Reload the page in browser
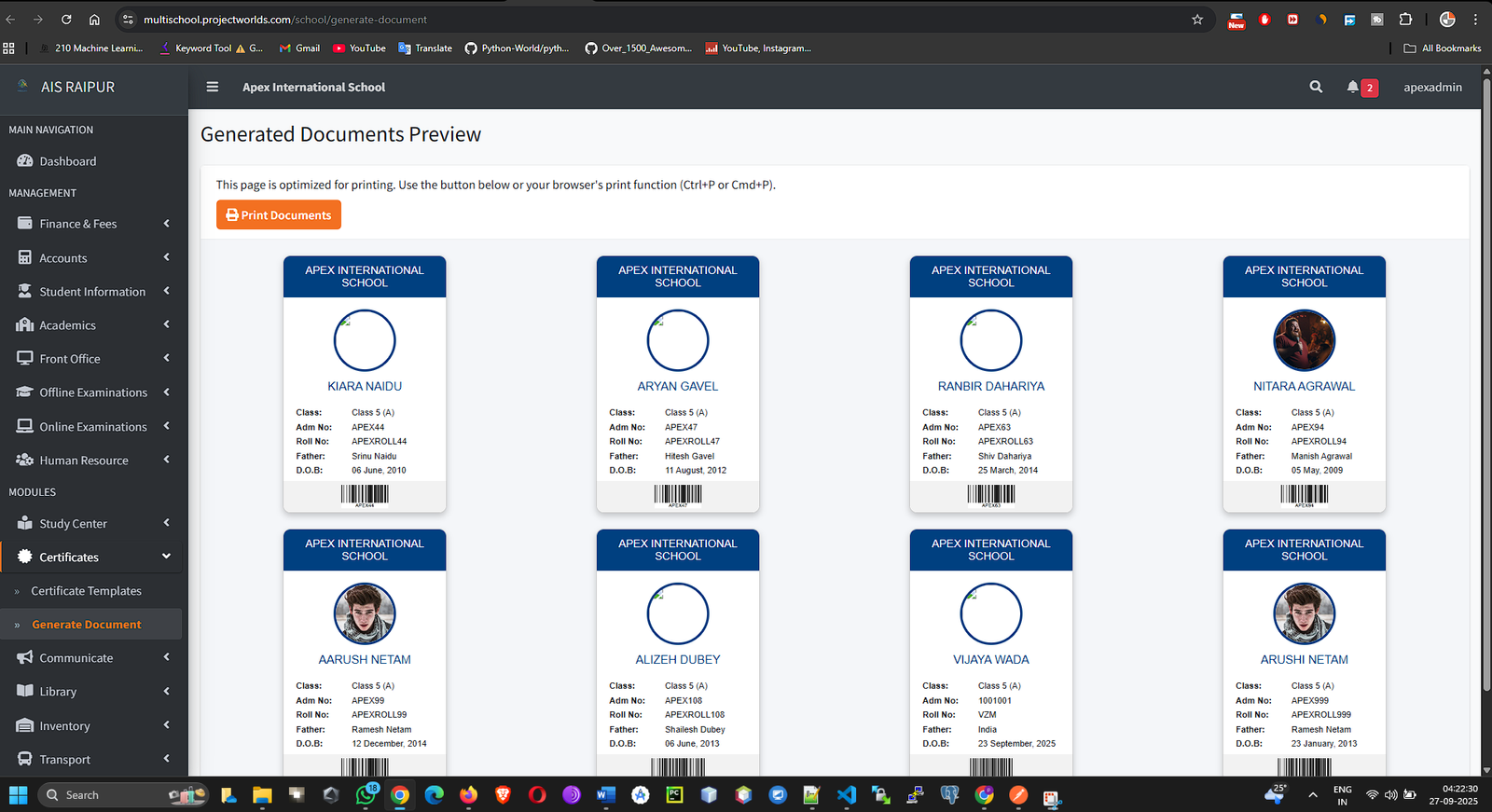This screenshot has height=812, width=1492. pyautogui.click(x=66, y=20)
